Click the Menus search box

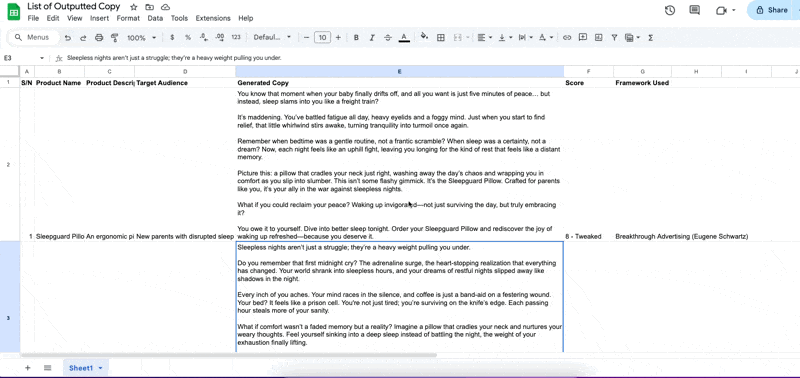coord(34,37)
